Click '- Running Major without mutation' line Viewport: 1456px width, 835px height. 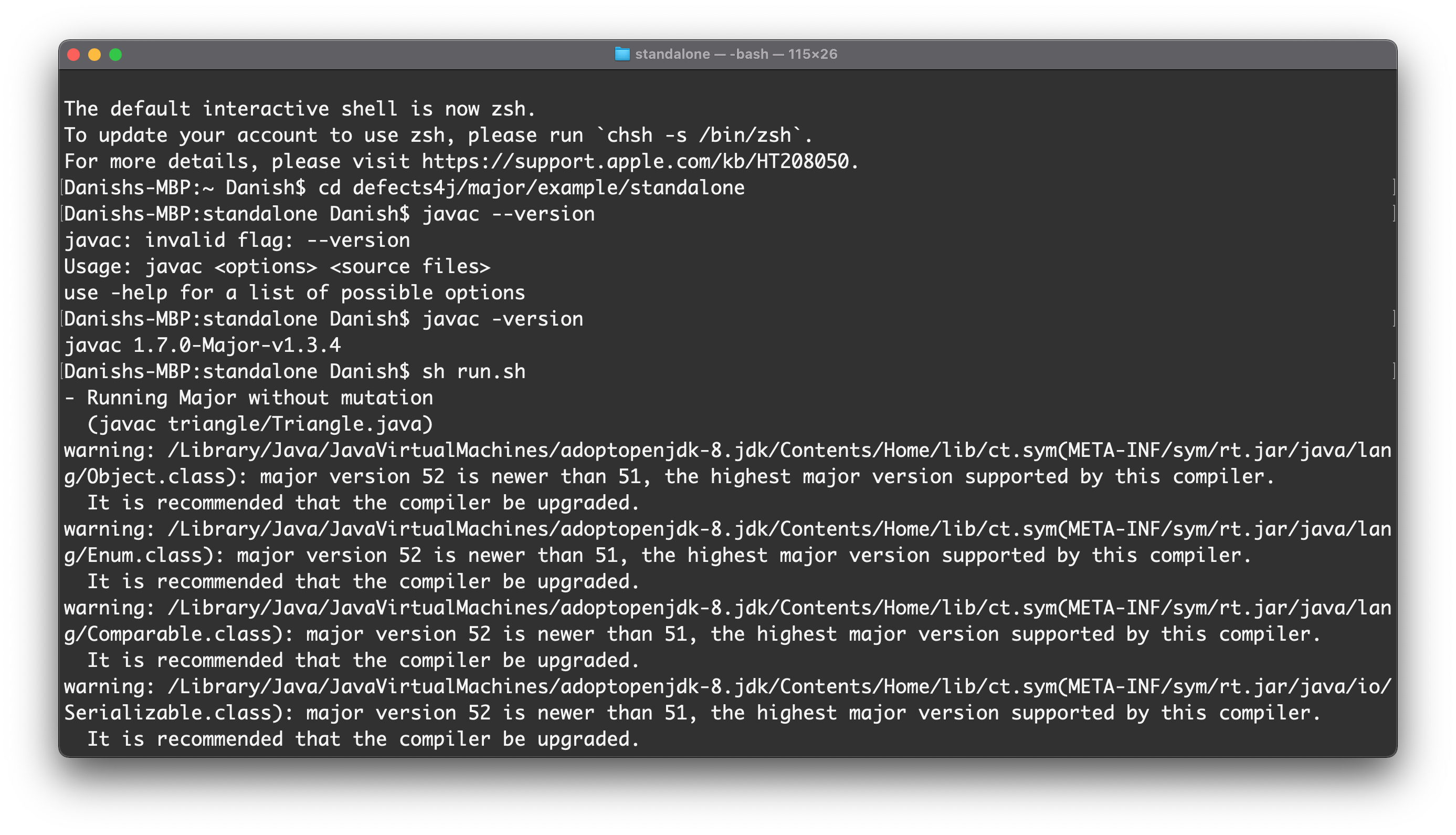point(248,398)
